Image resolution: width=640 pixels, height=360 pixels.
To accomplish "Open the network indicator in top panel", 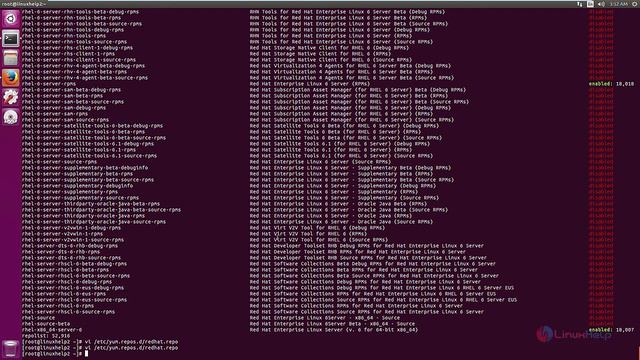I will coord(580,4).
